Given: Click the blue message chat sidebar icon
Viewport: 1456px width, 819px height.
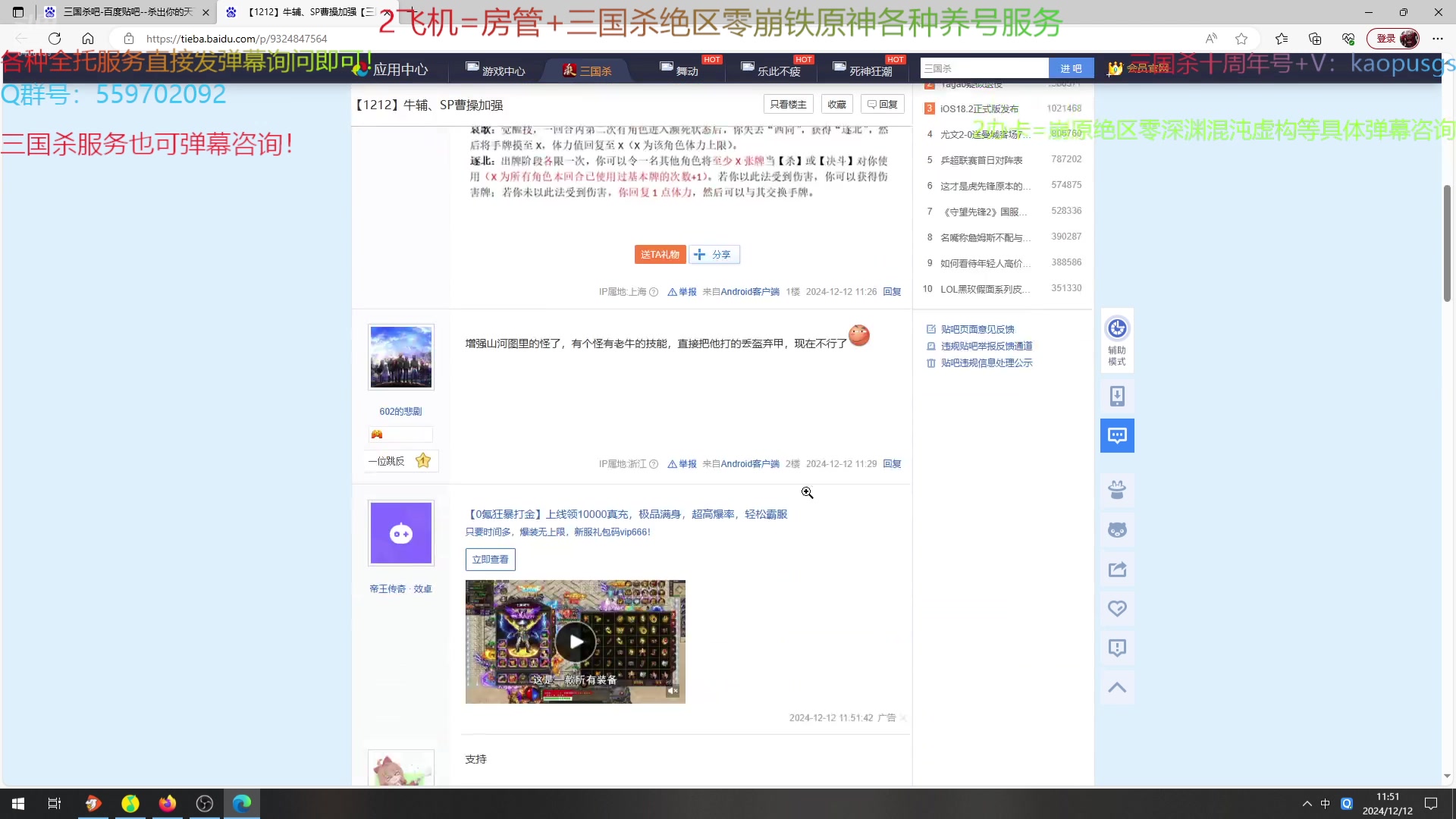Looking at the screenshot, I should point(1117,435).
